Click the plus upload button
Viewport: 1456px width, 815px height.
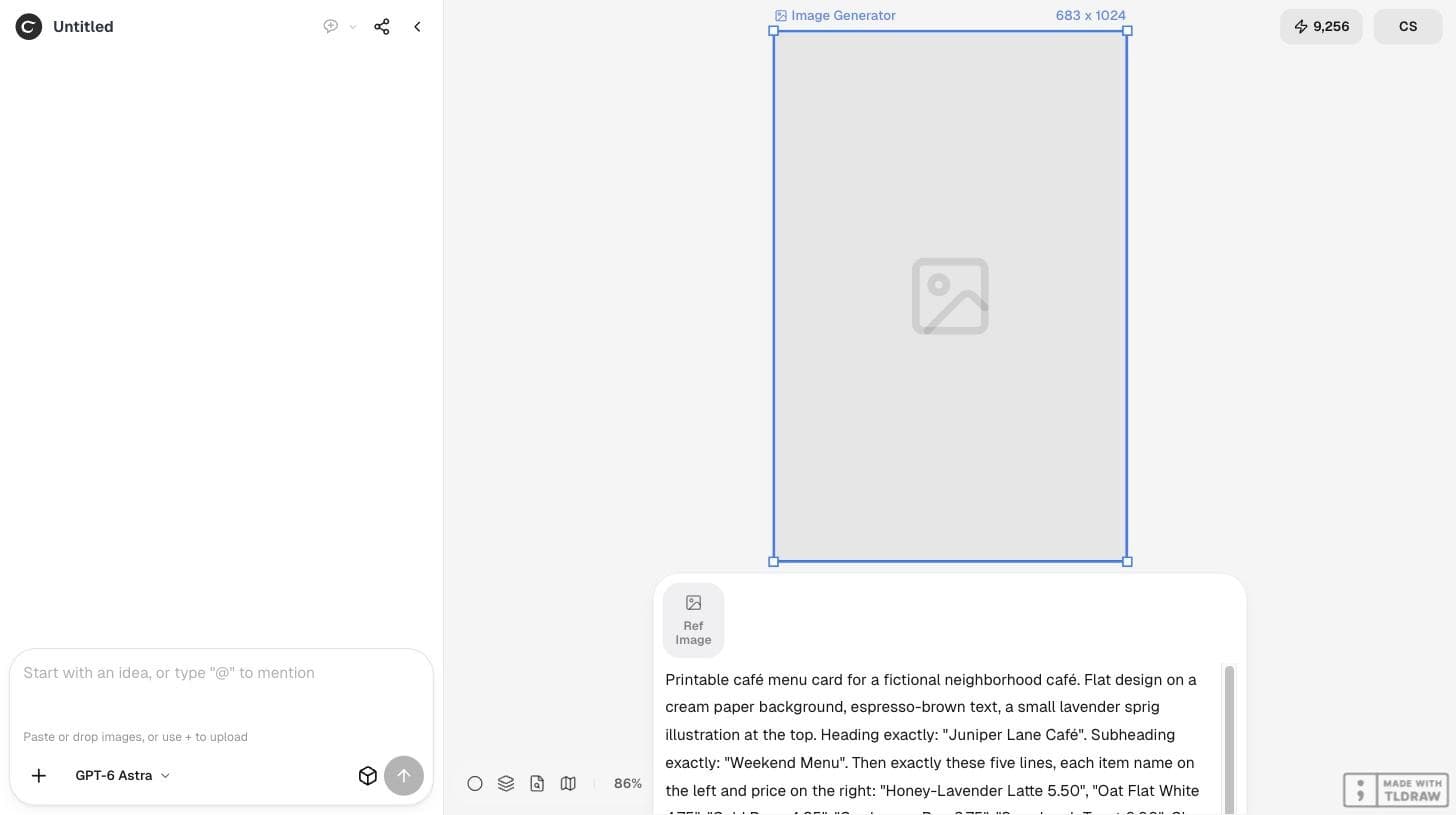(x=39, y=776)
